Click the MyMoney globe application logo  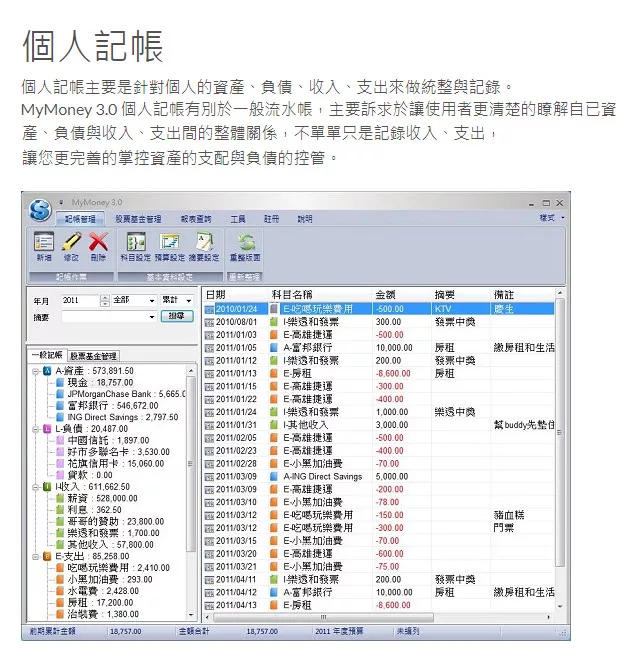(x=40, y=211)
